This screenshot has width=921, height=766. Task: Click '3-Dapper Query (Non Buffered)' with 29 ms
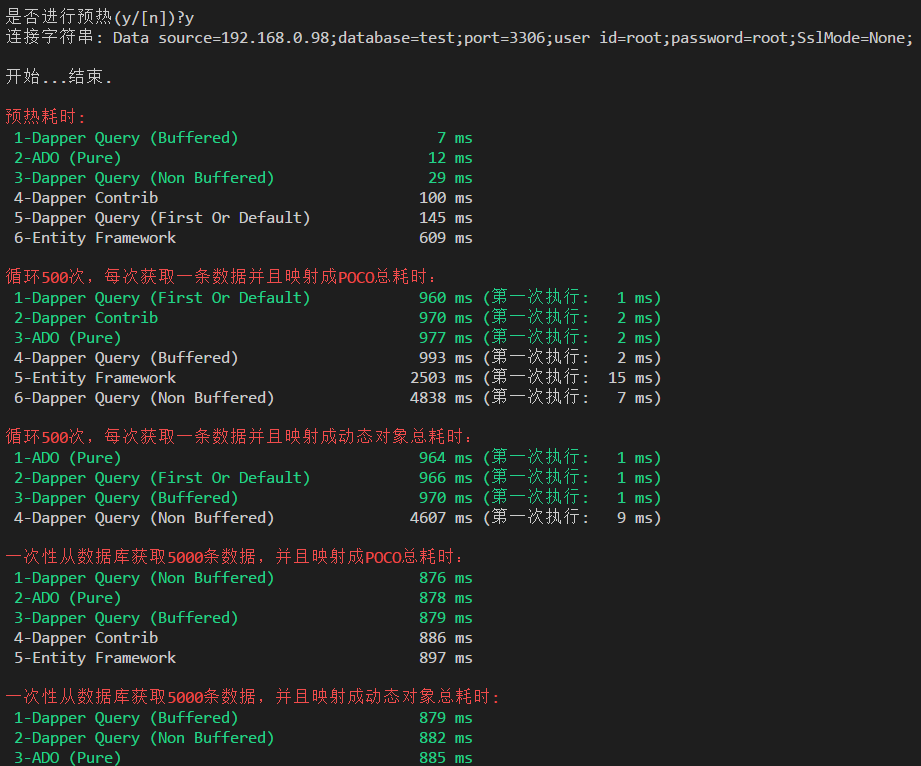(x=243, y=178)
